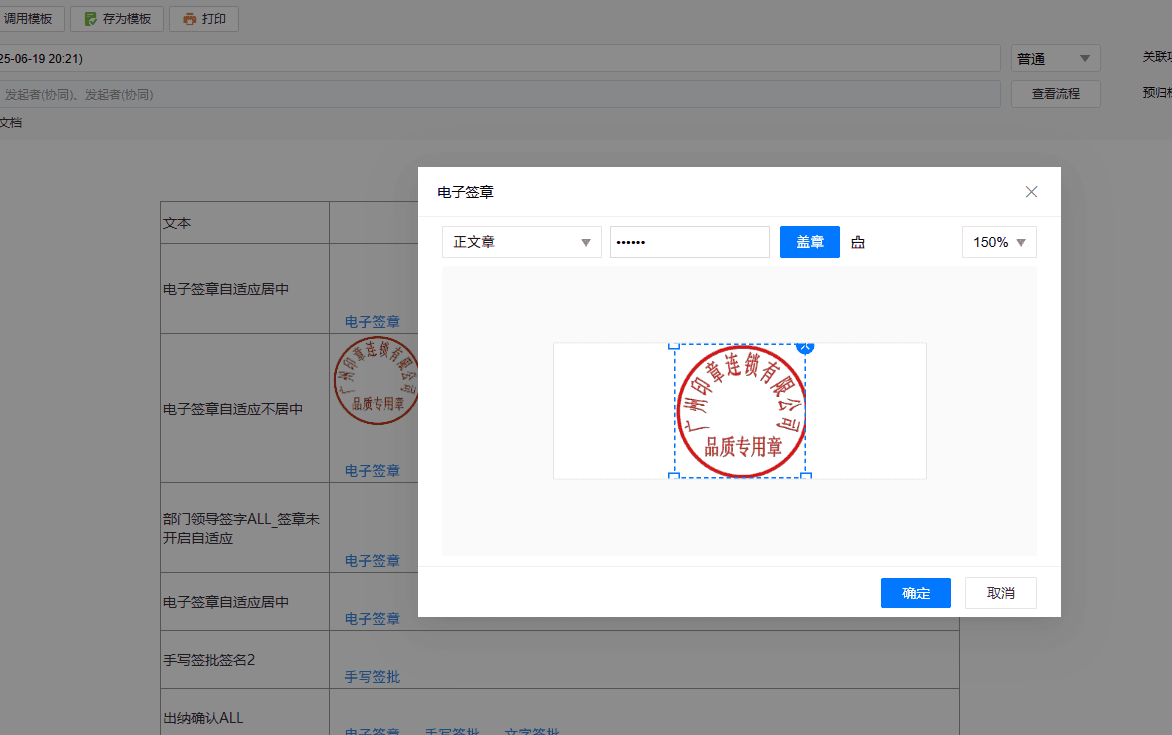Viewport: 1172px width, 735px height.
Task: Click the 文本 table cell
Action: pyautogui.click(x=245, y=223)
